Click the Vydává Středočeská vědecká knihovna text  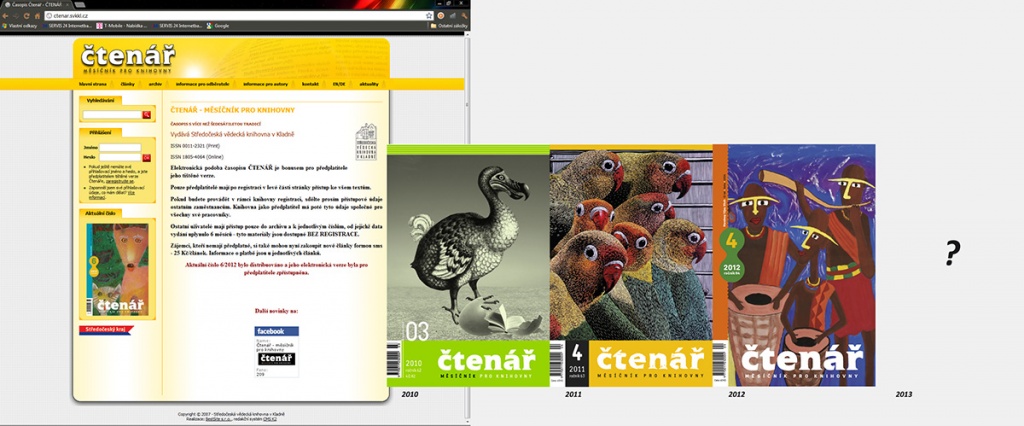click(x=232, y=133)
